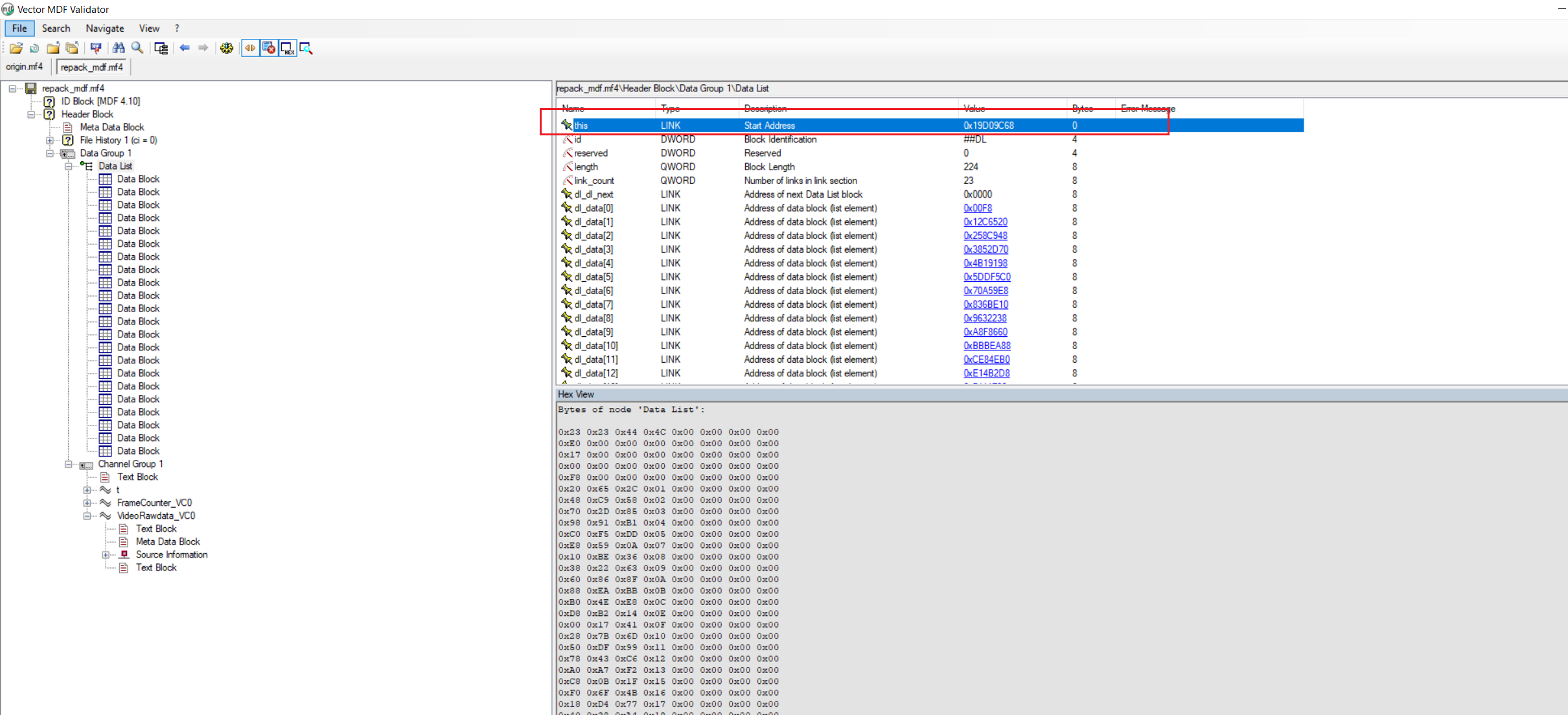Start validation with the gear icon
The image size is (1568, 715).
226,48
